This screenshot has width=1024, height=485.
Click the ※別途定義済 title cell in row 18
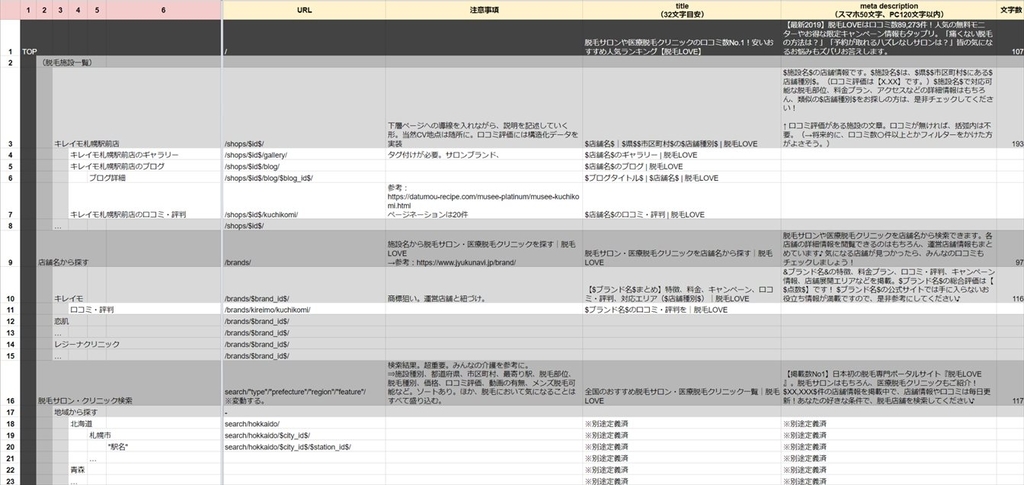[x=681, y=424]
